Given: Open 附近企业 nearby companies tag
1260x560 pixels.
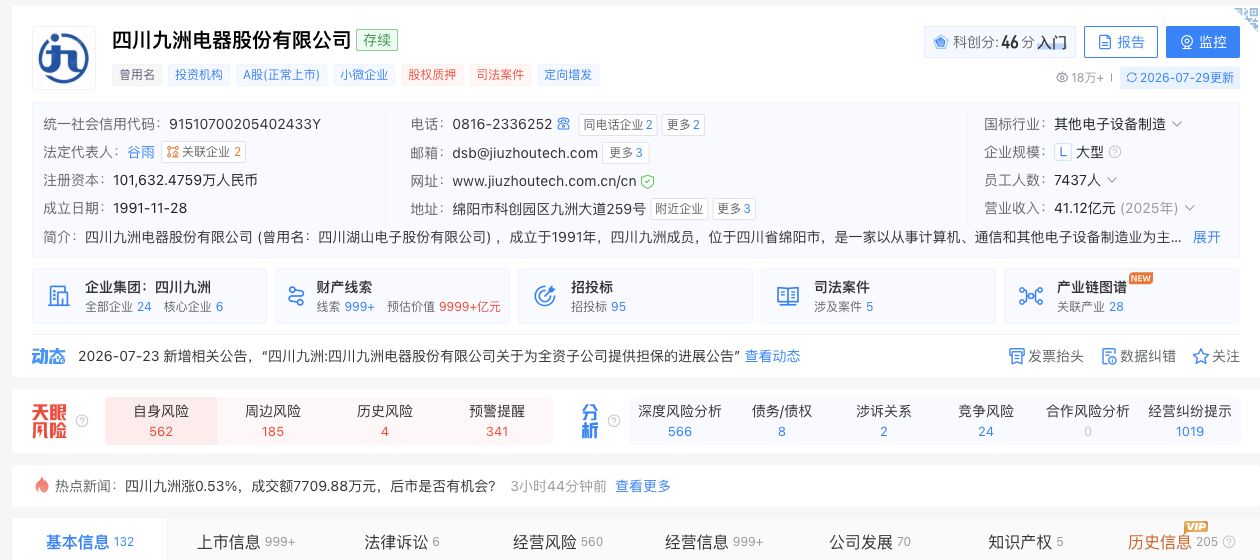Looking at the screenshot, I should (679, 209).
